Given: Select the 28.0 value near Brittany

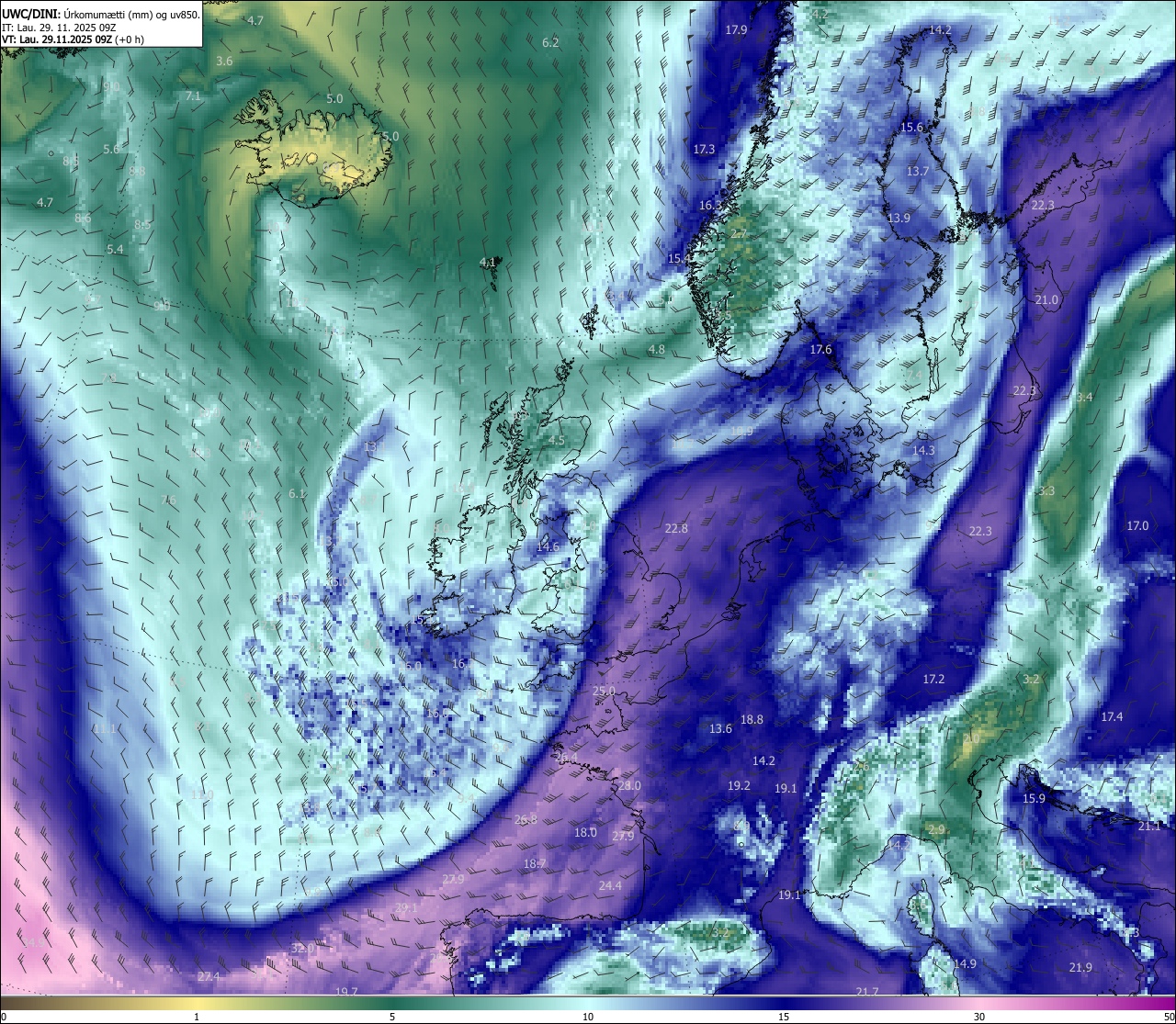Looking at the screenshot, I should pyautogui.click(x=629, y=787).
